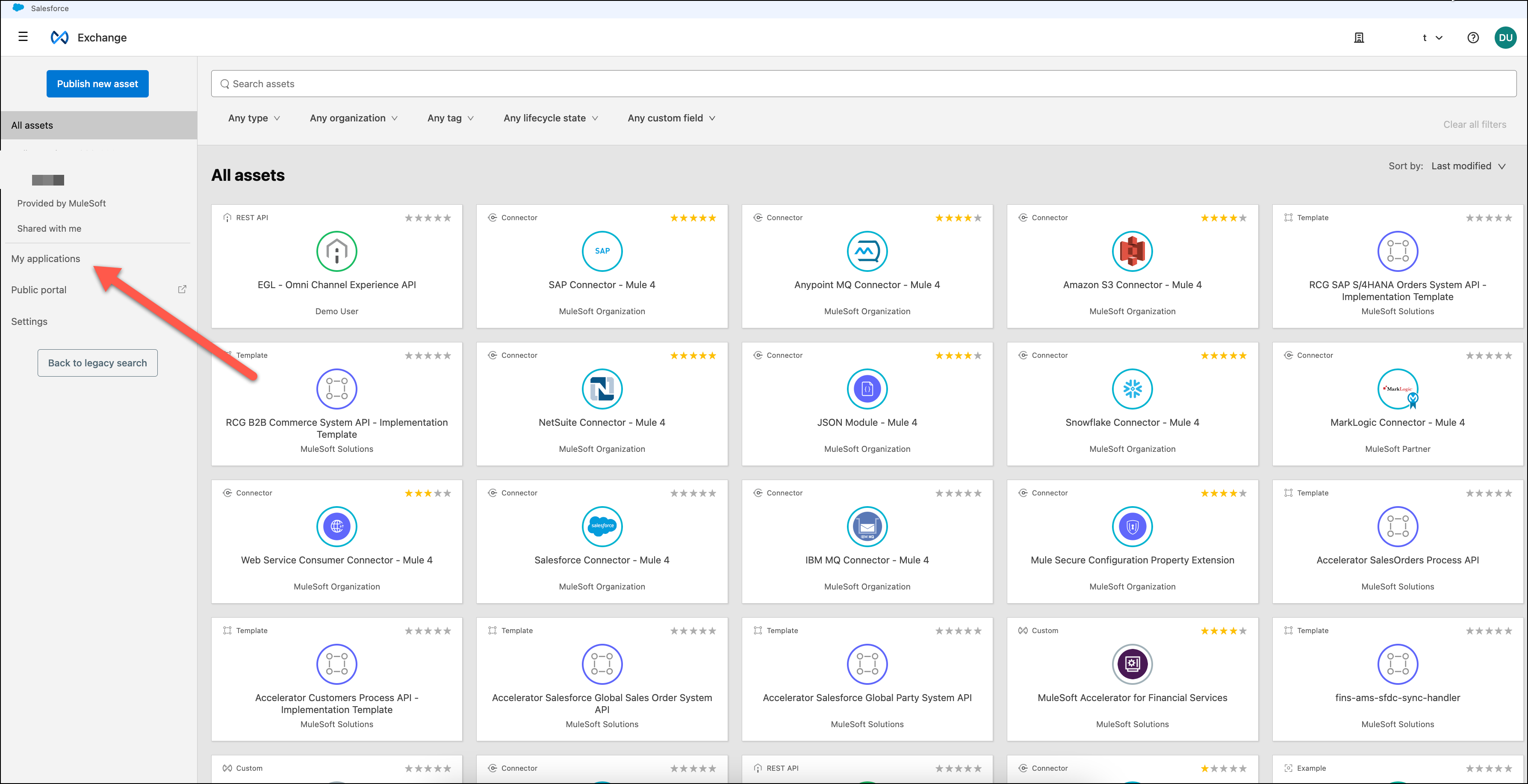
Task: Click the JSON Module icon
Action: tap(867, 389)
